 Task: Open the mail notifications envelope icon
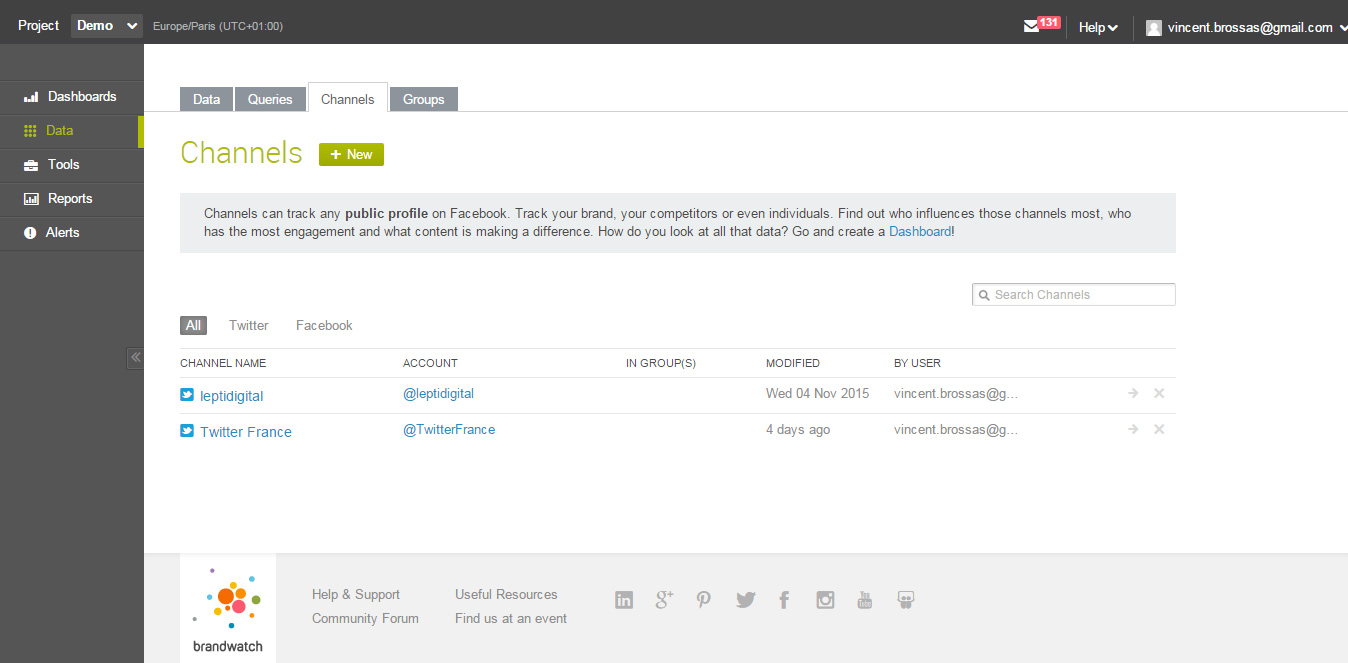click(1031, 27)
